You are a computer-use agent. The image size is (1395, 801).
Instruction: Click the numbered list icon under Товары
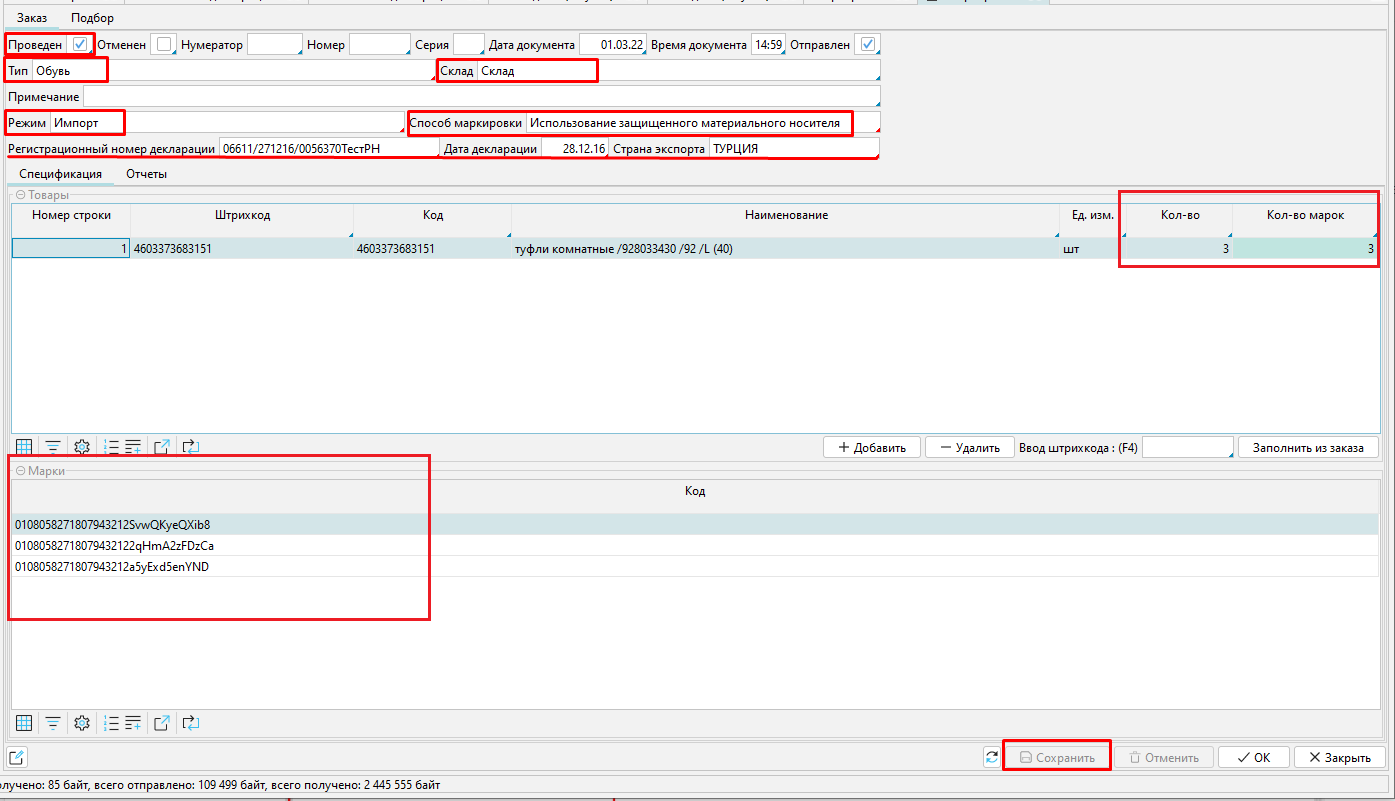click(x=111, y=447)
